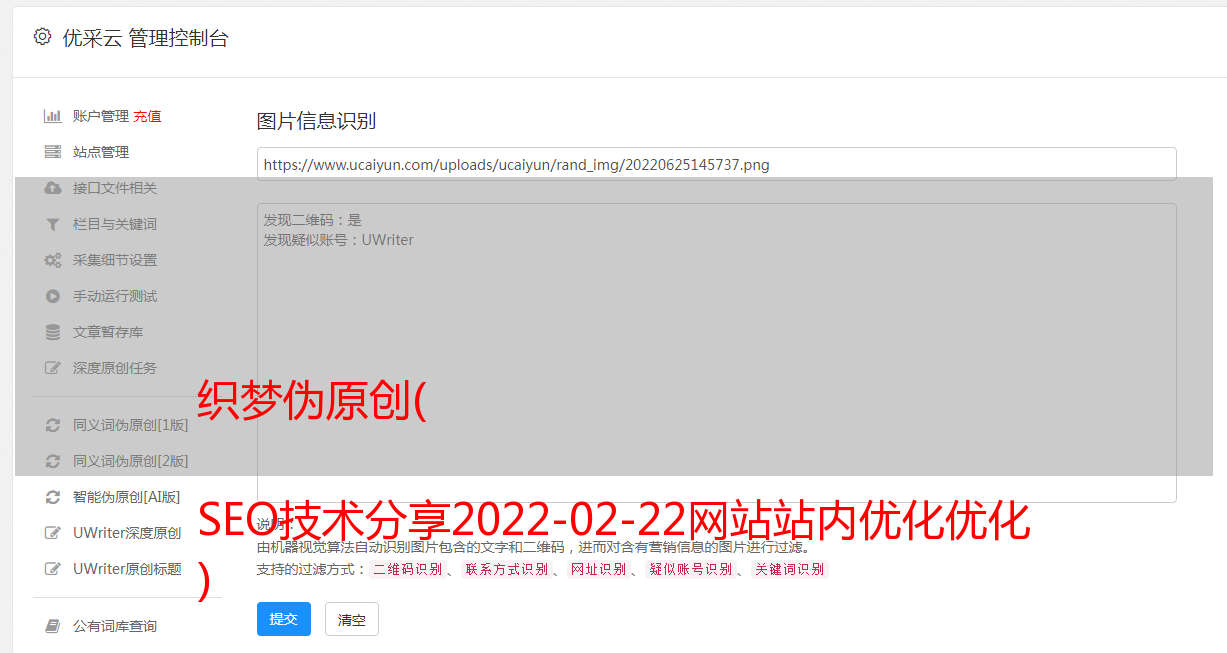Click the cloud upload icon next to 接口文件相关
Image resolution: width=1227 pixels, height=653 pixels.
[53, 188]
